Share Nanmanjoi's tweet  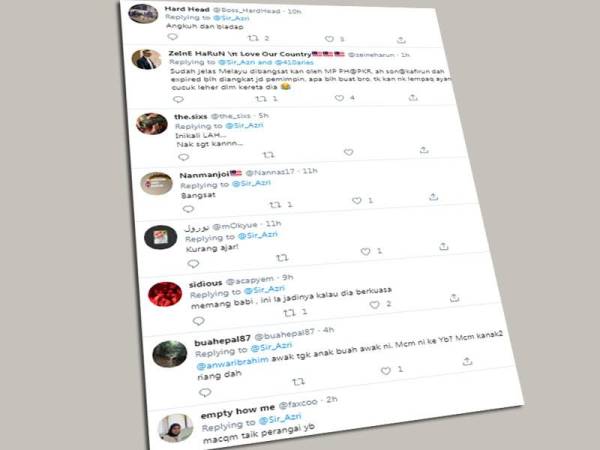433,197
